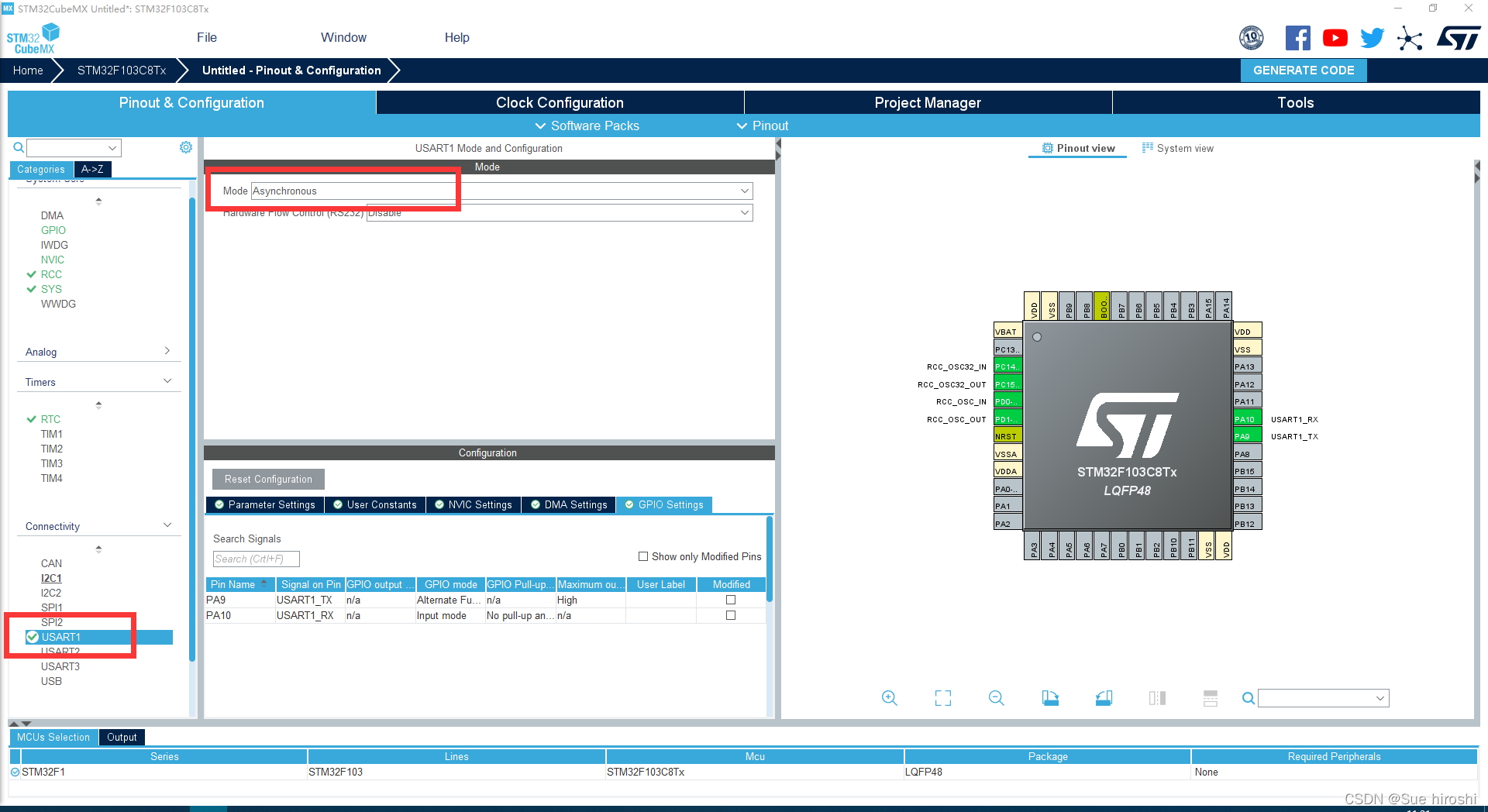Check the Modified box for PA9
This screenshot has height=812, width=1488.
730,600
